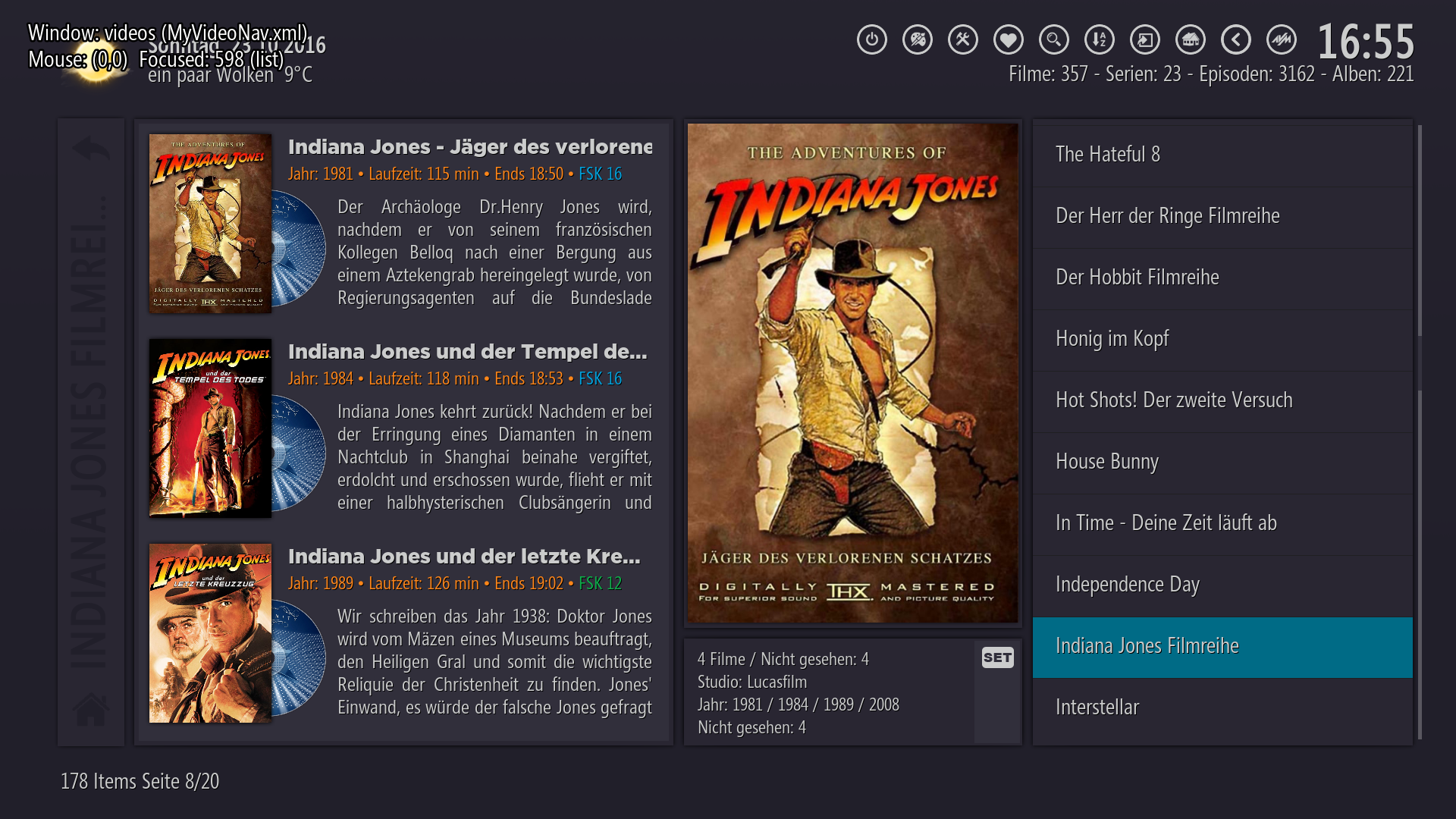Image resolution: width=1456 pixels, height=819 pixels.
Task: Click 'Ends 18:50' text
Action: (x=529, y=174)
